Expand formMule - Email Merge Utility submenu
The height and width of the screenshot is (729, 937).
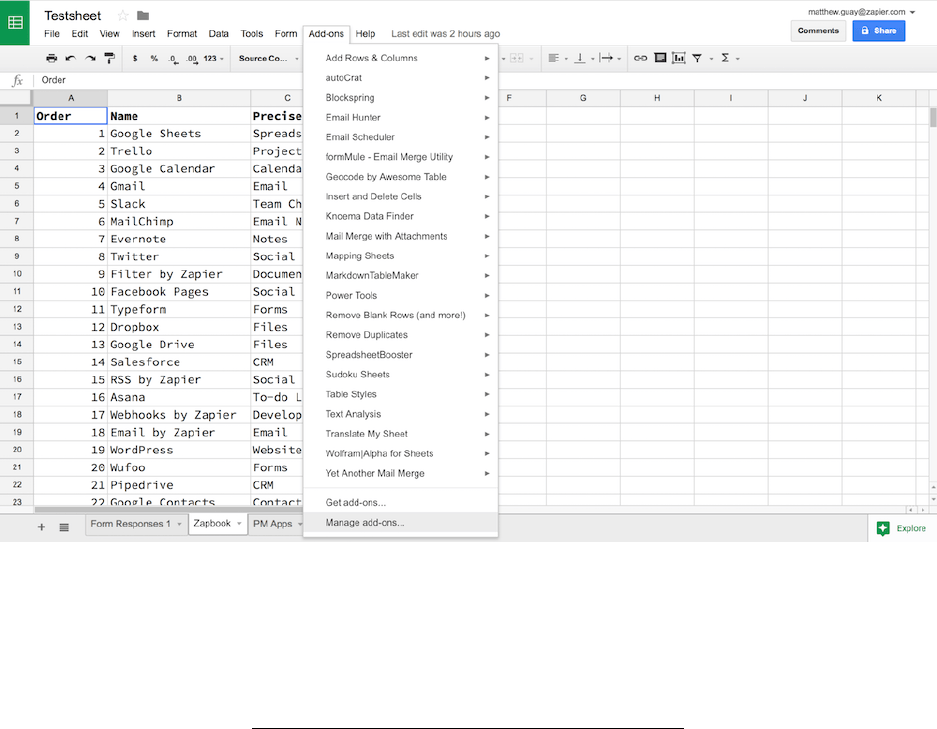point(400,157)
